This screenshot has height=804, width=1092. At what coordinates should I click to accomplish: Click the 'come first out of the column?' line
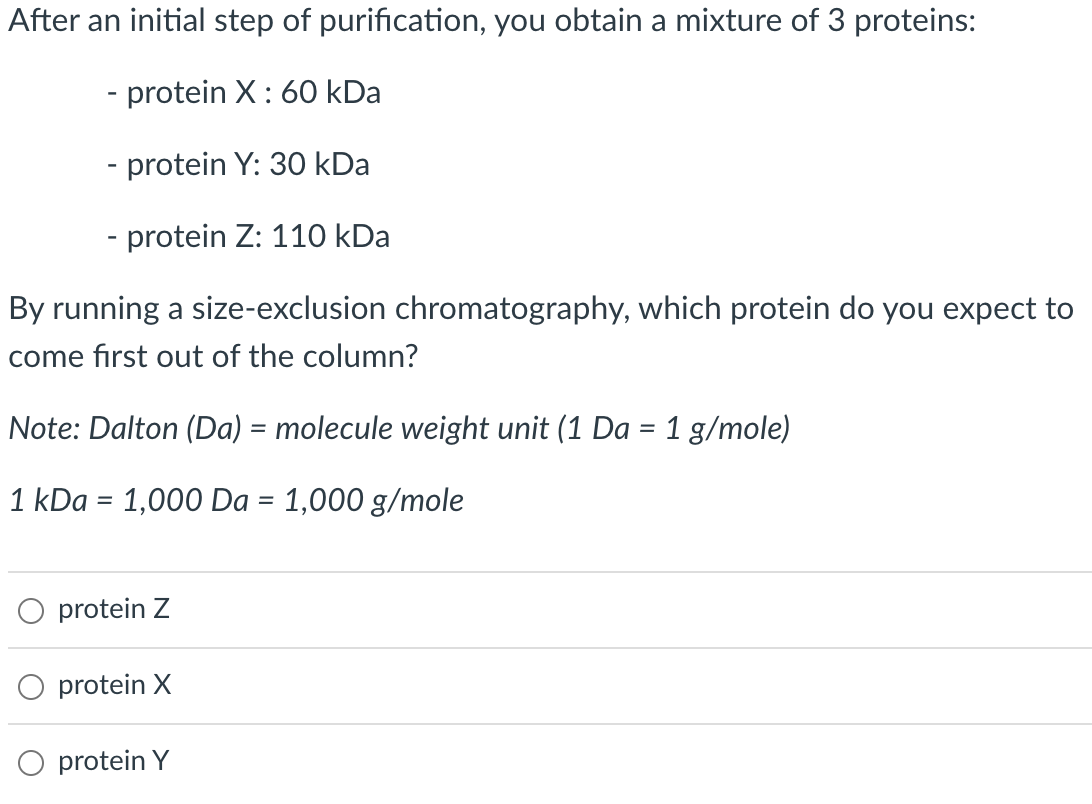pos(213,357)
